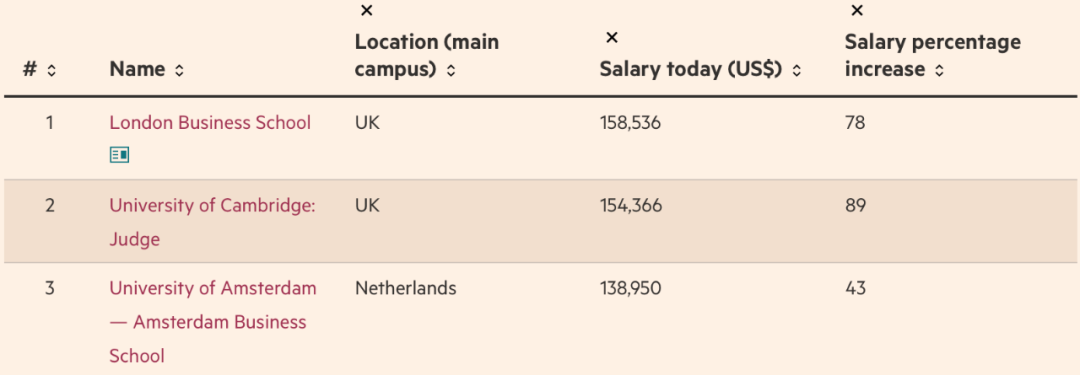Sort by Salary percentage increase arrows
1080x375 pixels.
pyautogui.click(x=939, y=70)
